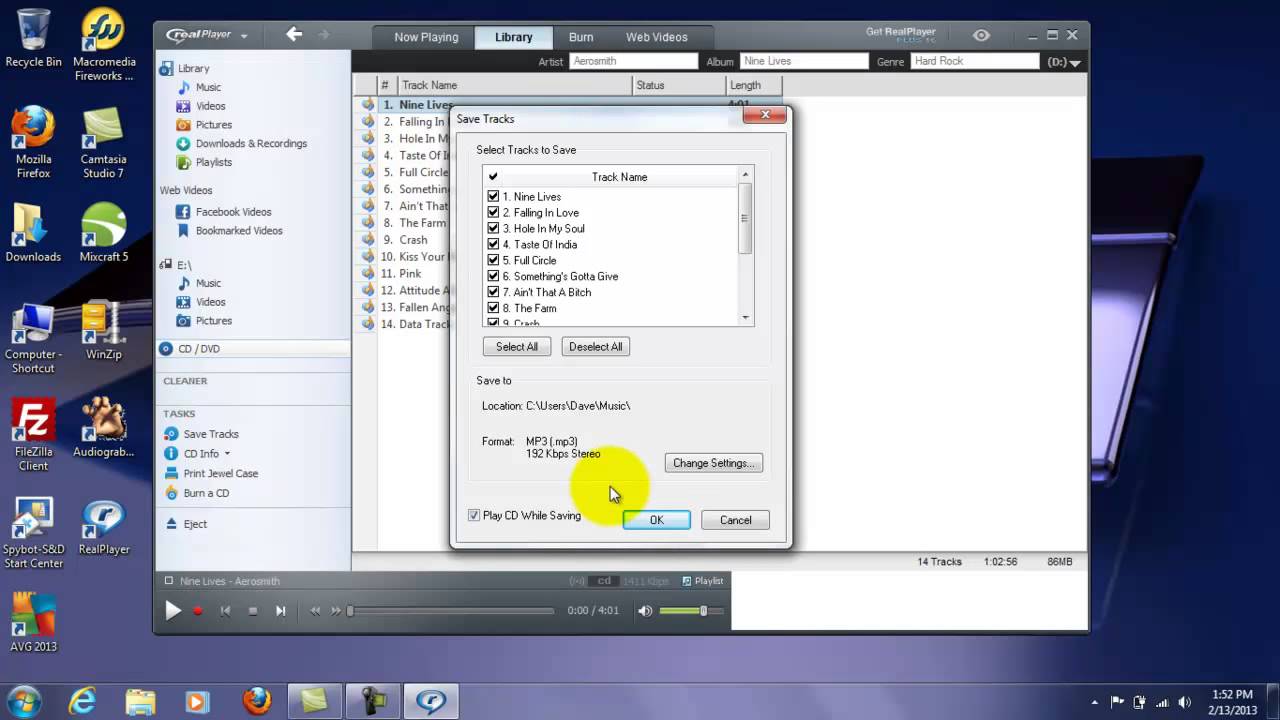Click Print Jewel Case task

tap(220, 473)
